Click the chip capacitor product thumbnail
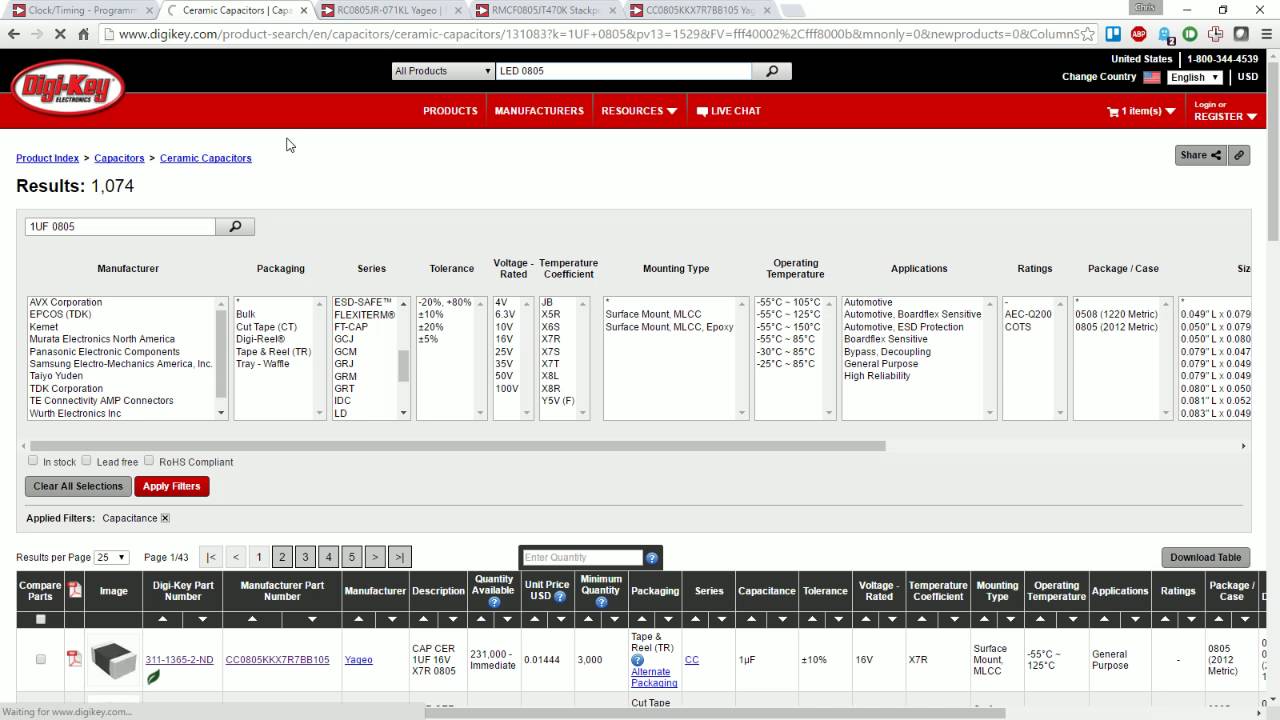This screenshot has width=1280, height=720. pos(114,660)
